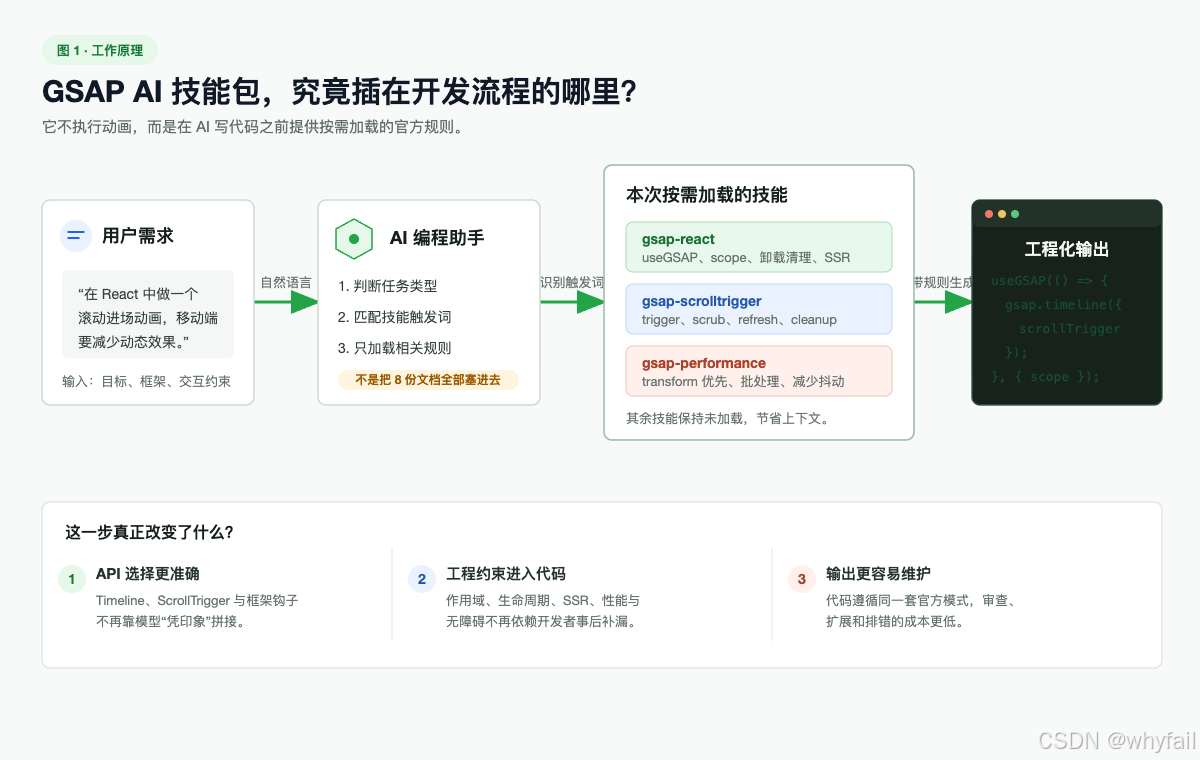
Task: Click the quoted React request text box
Action: [x=148, y=314]
